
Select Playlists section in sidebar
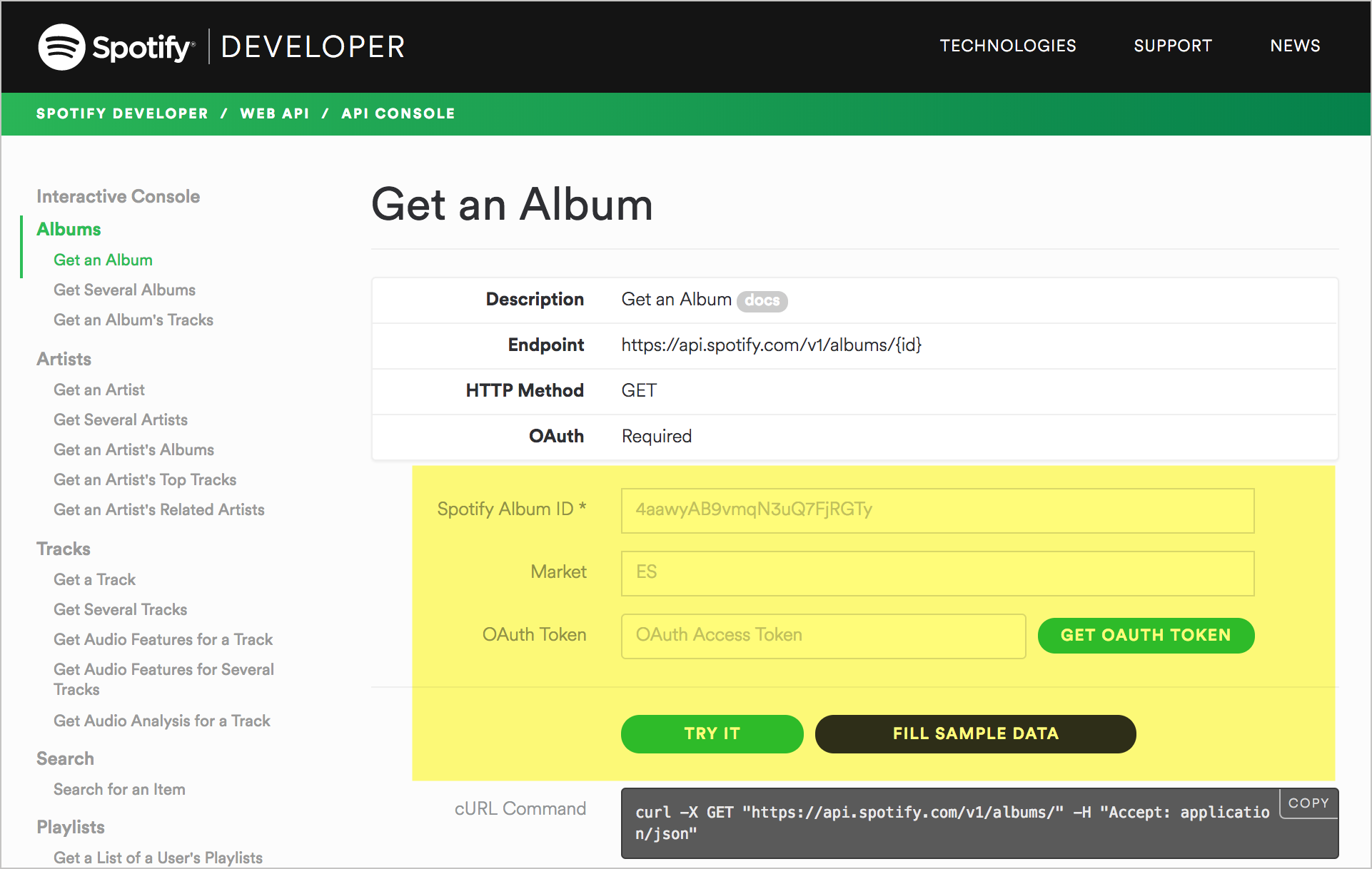71,827
